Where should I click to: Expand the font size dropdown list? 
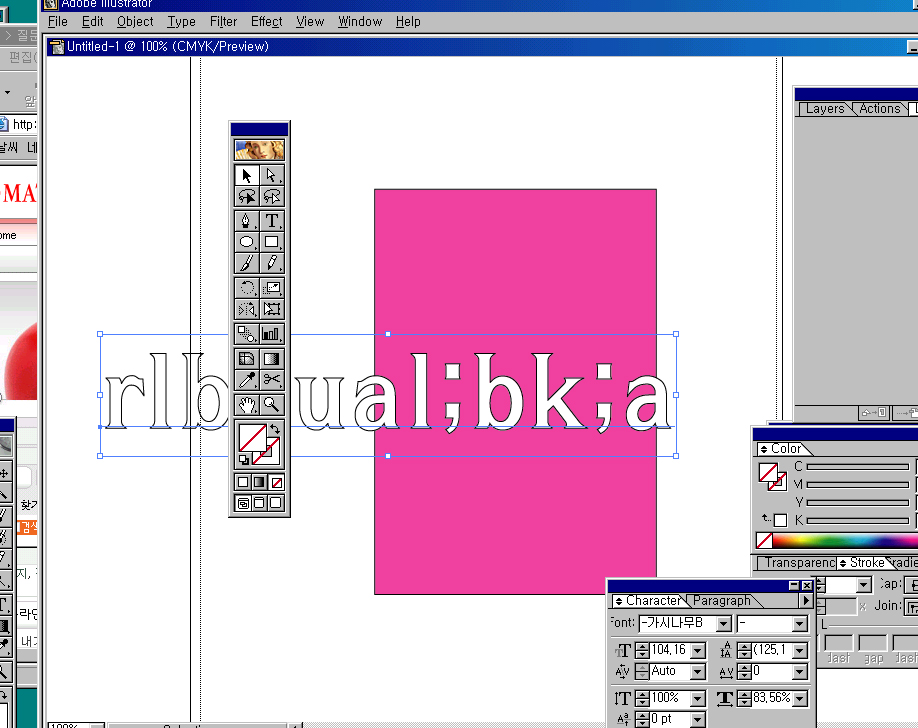[698, 650]
